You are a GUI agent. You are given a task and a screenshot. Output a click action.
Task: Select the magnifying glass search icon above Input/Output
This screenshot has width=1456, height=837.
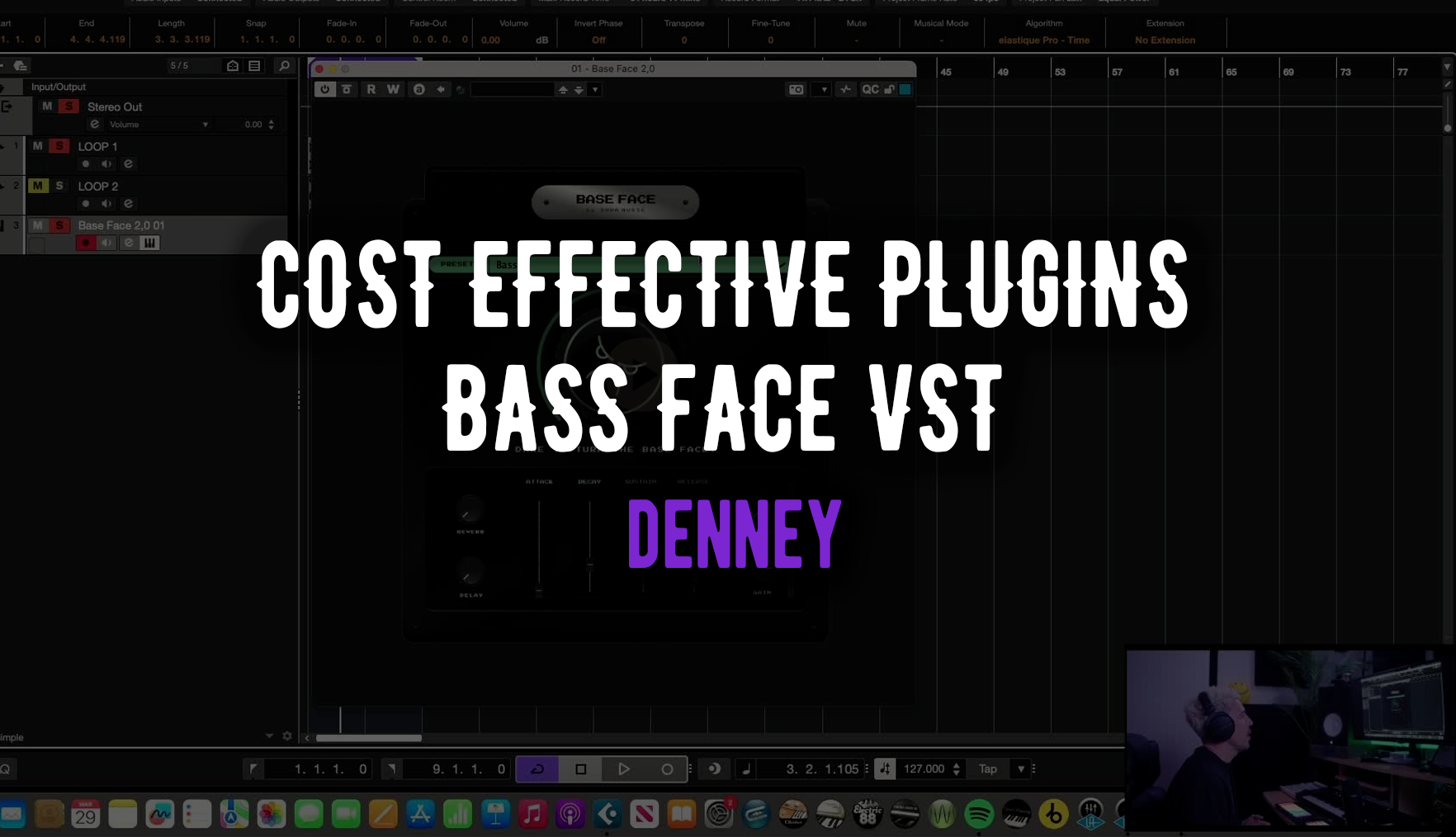point(283,65)
